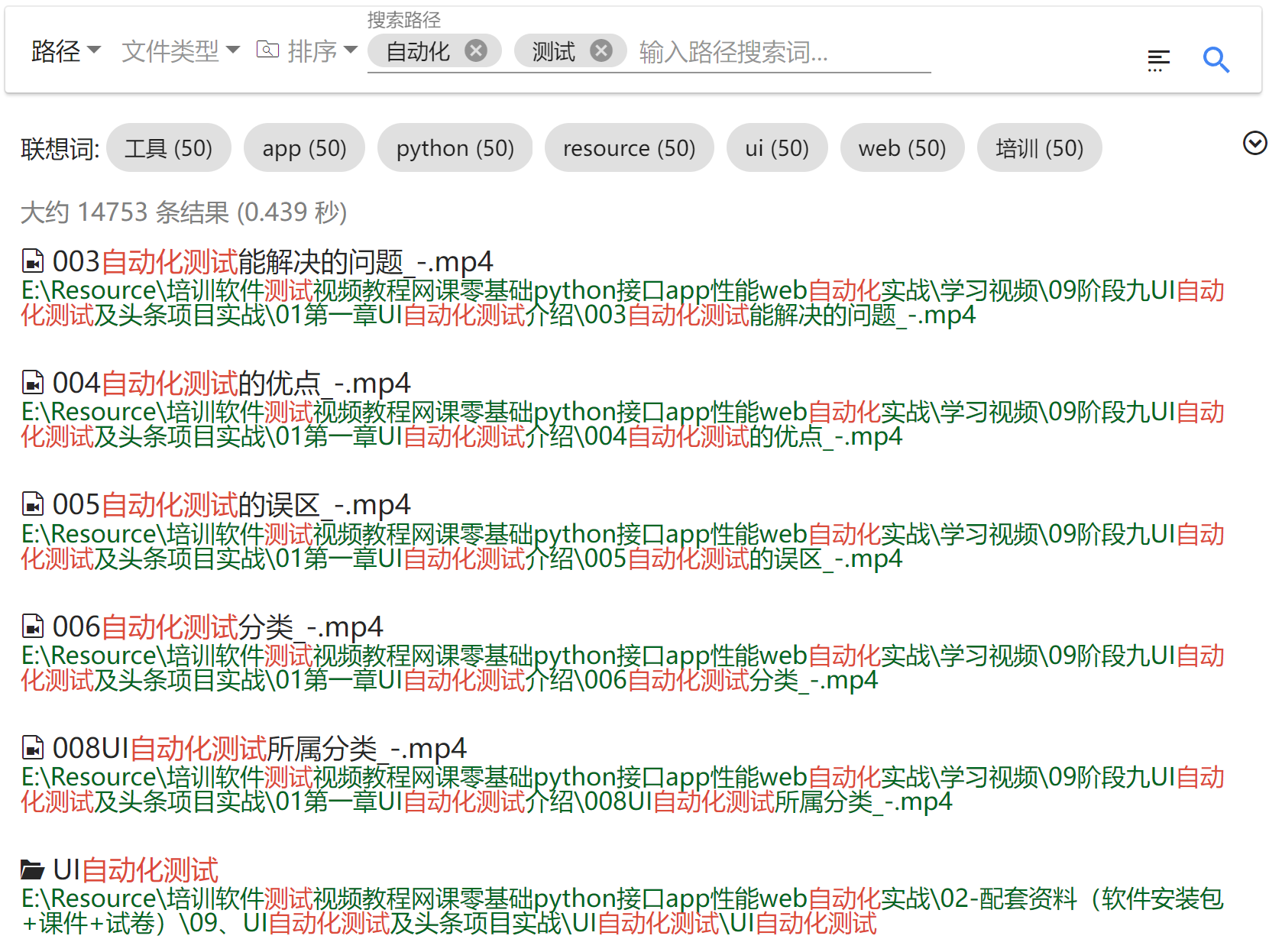
Task: Select the 工具 (50) suggestion chip
Action: click(x=169, y=148)
